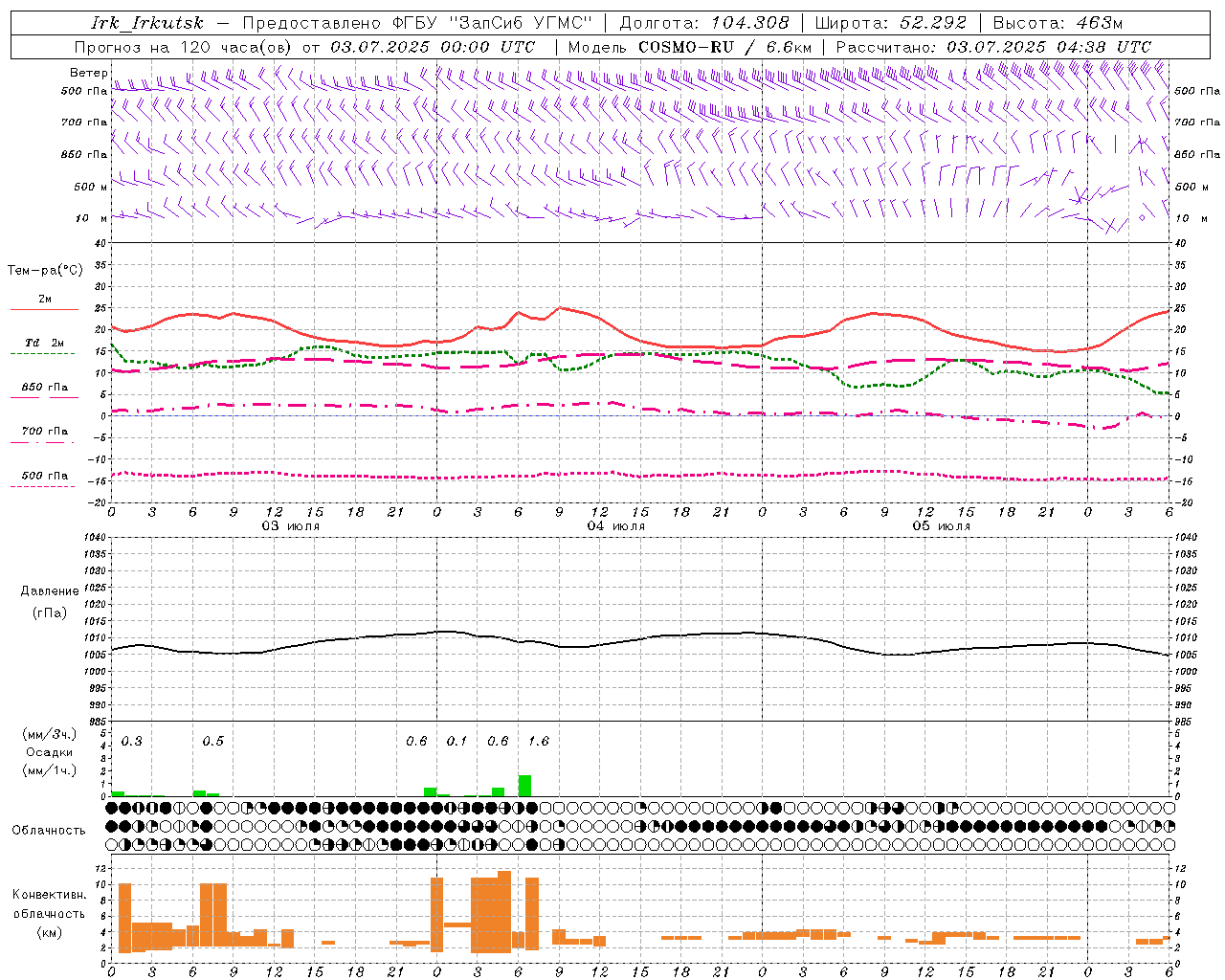Image resolution: width=1225 pixels, height=980 pixels.
Task: Click the Ветер panel label
Action: pos(88,73)
